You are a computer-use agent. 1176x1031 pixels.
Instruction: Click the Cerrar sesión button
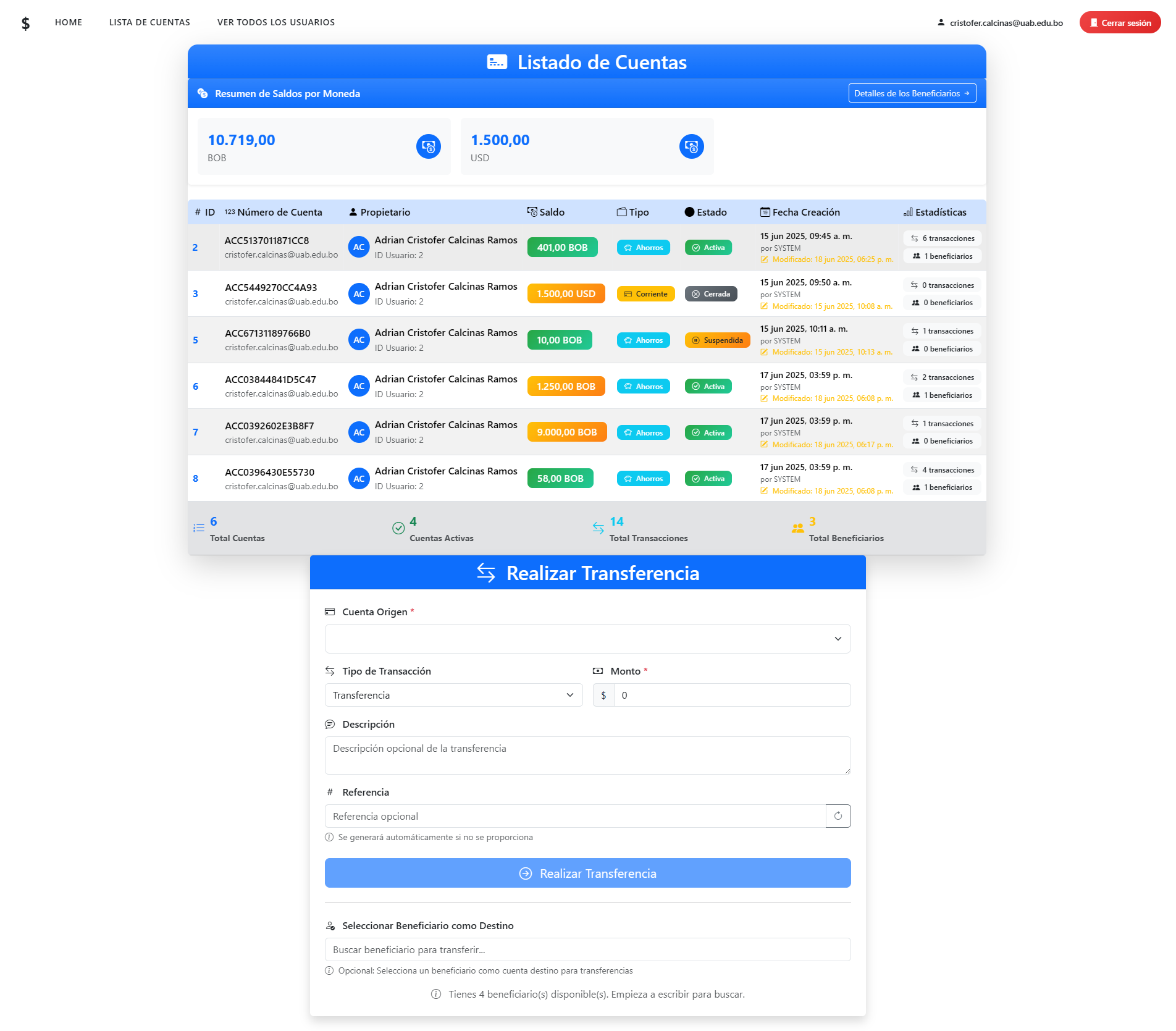[1120, 23]
